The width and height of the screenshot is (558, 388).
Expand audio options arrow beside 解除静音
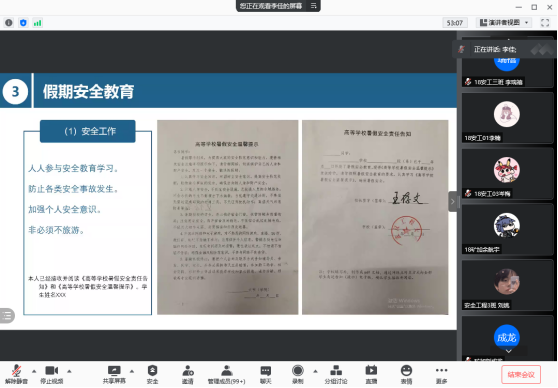(x=34, y=371)
